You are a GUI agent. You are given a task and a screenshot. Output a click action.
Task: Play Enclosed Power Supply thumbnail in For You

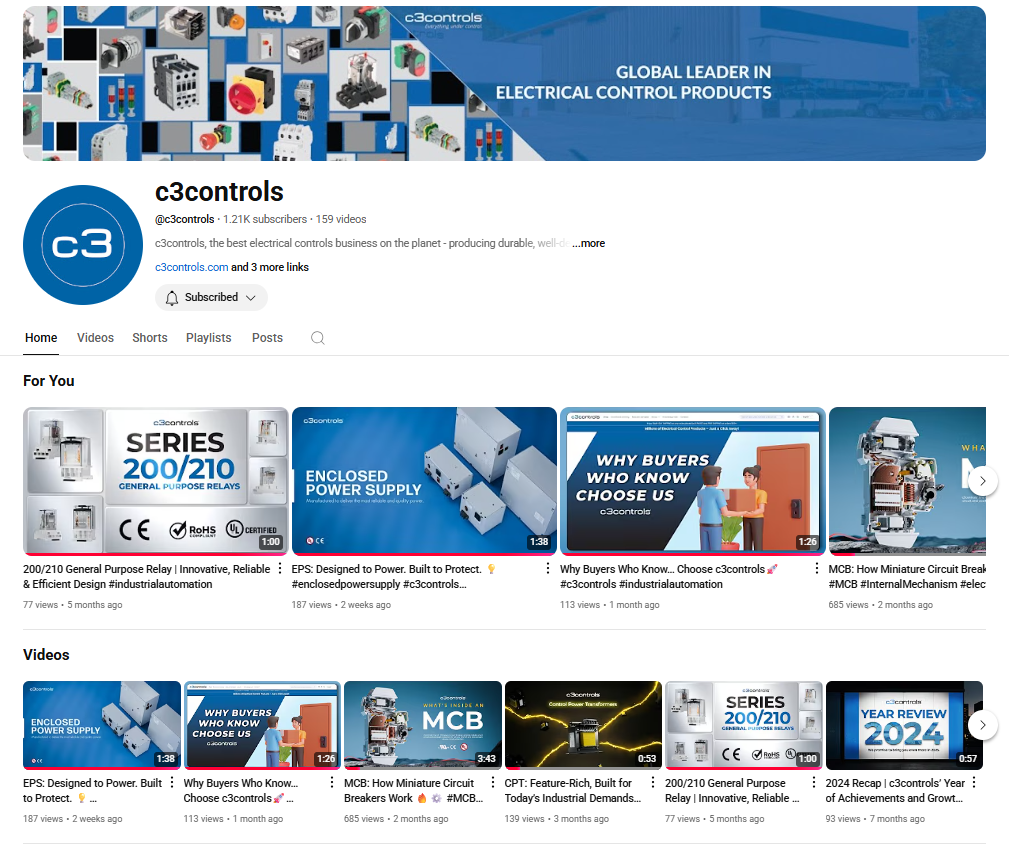click(x=424, y=481)
